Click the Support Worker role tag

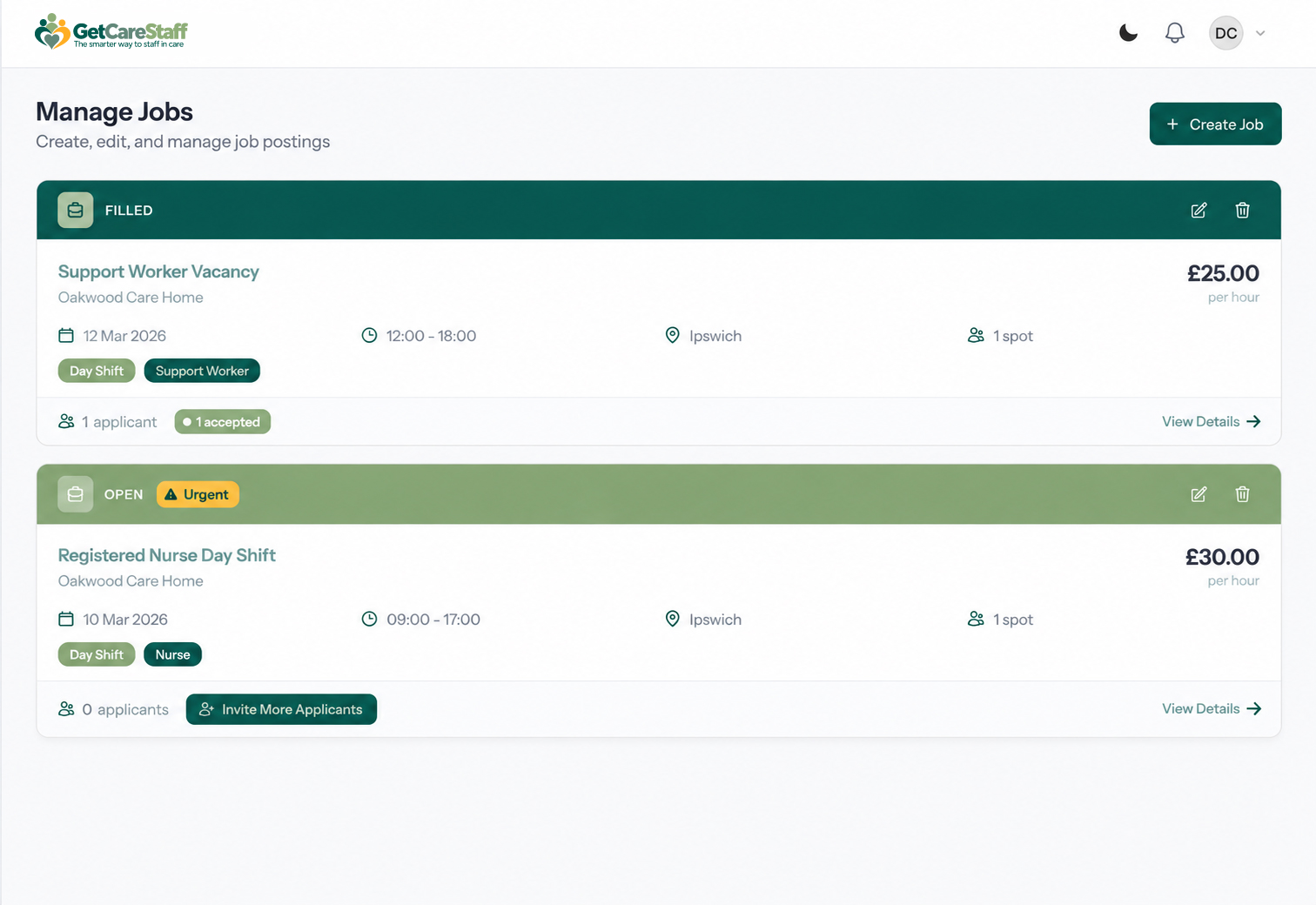pos(202,371)
